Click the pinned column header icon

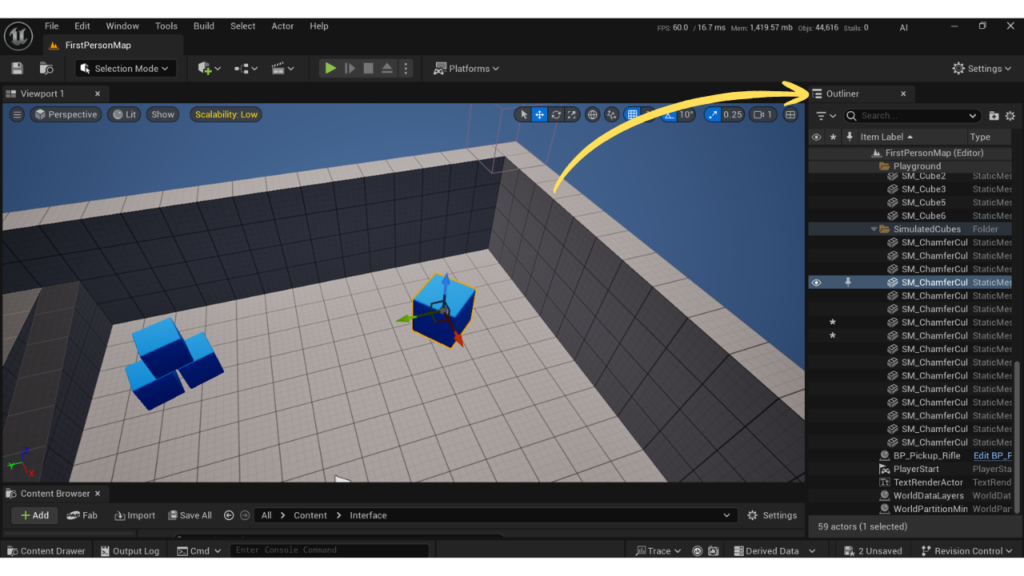point(849,137)
